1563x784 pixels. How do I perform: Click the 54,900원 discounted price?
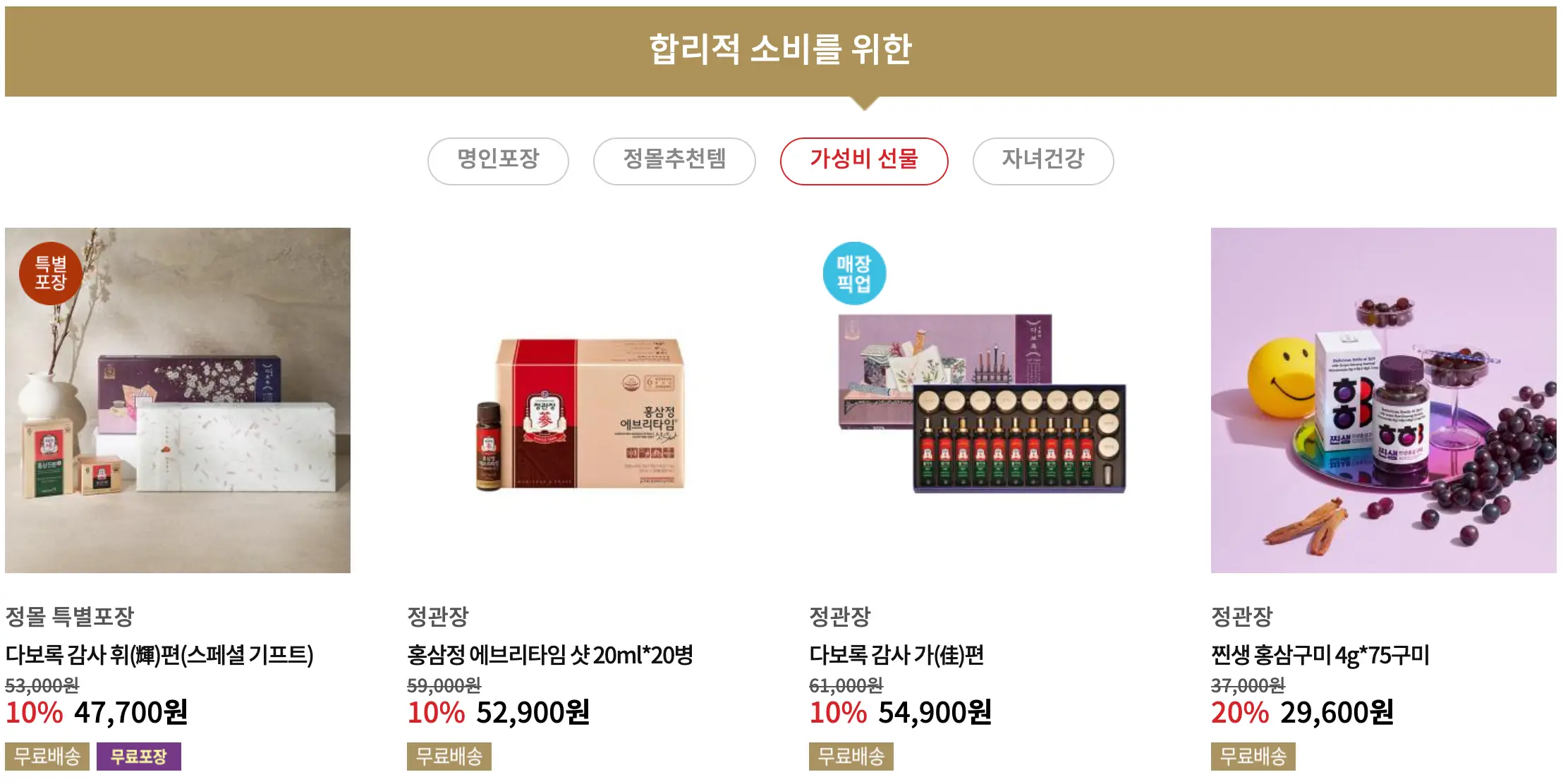point(935,713)
